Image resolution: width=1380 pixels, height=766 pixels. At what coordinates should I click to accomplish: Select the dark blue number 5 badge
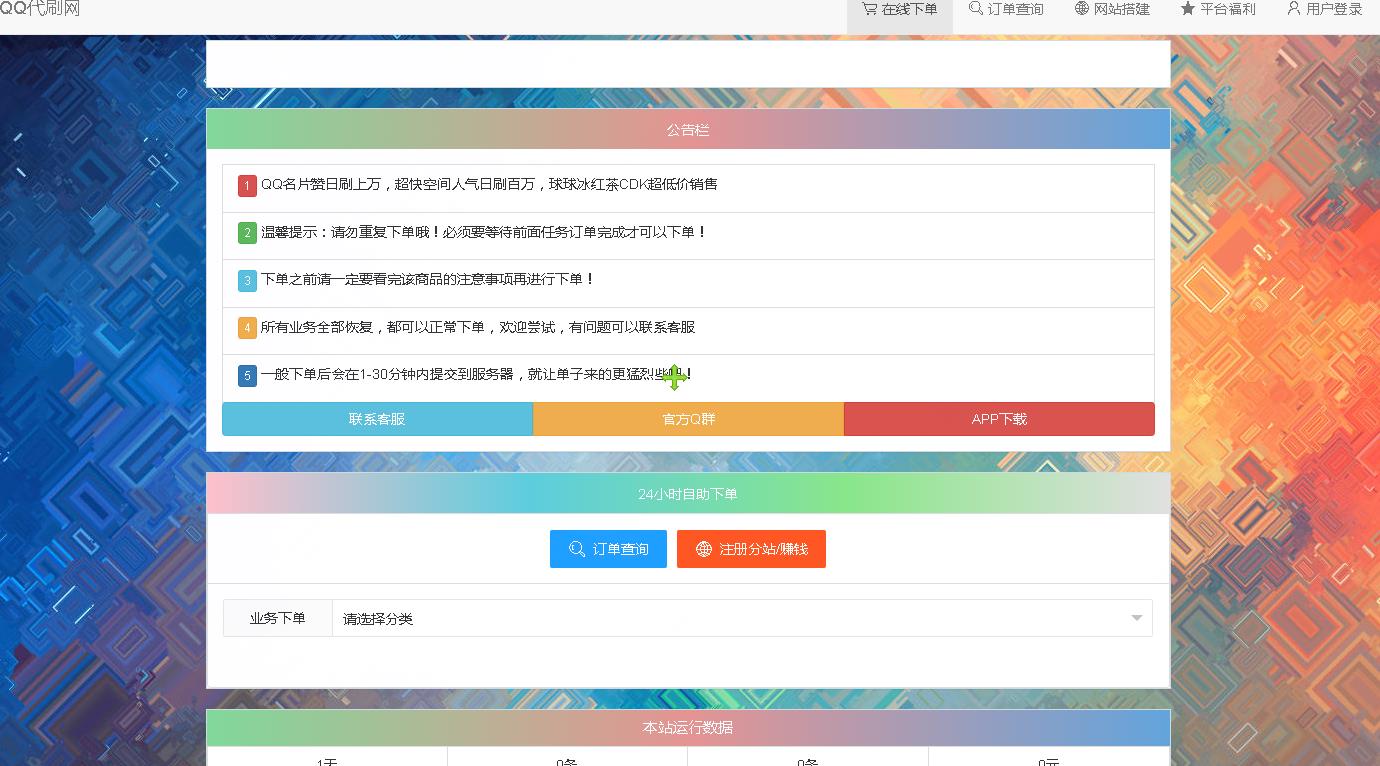point(247,376)
